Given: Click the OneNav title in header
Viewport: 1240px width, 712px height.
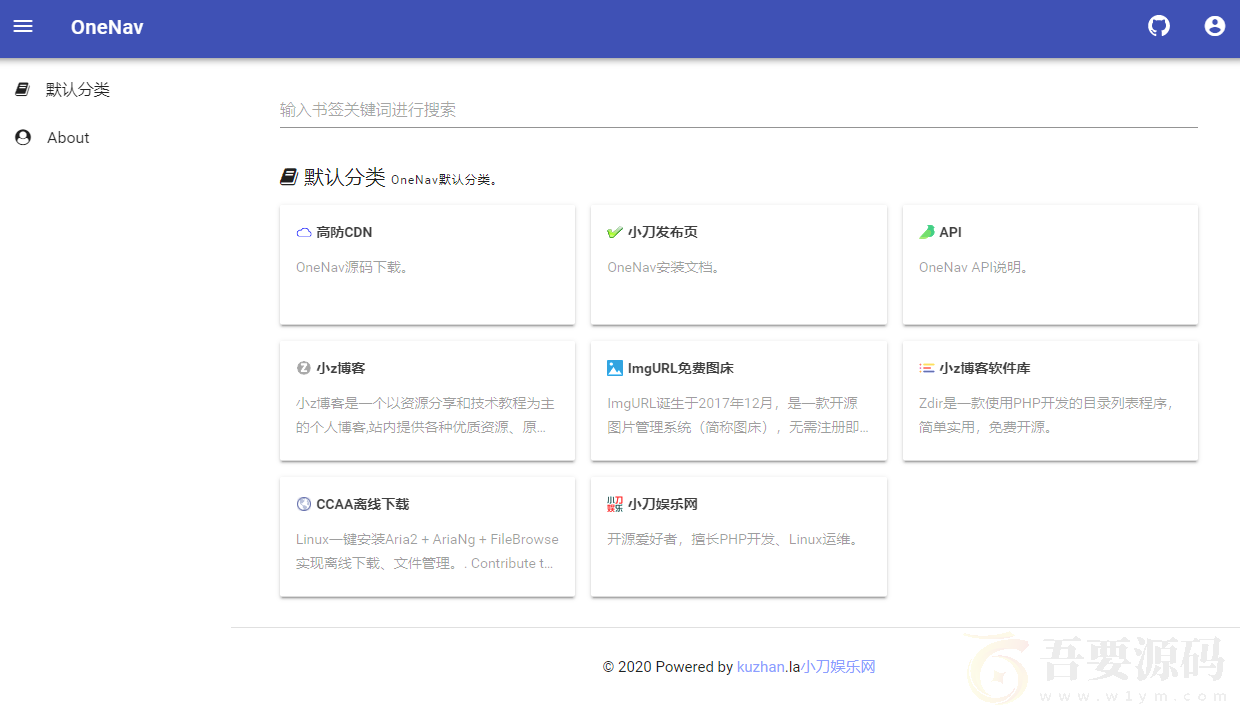Looking at the screenshot, I should point(107,27).
